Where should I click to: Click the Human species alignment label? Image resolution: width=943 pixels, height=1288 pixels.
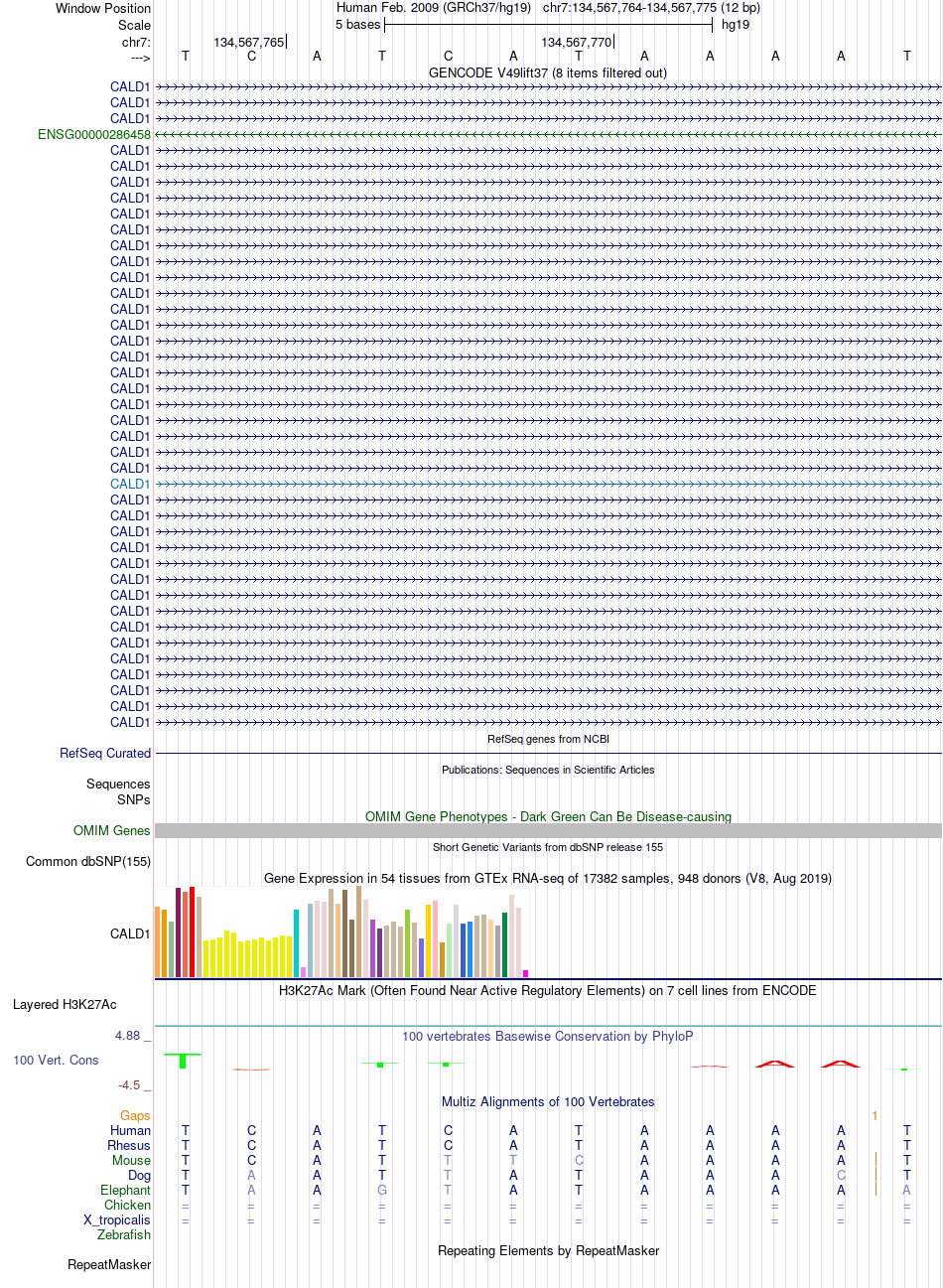(131, 1131)
